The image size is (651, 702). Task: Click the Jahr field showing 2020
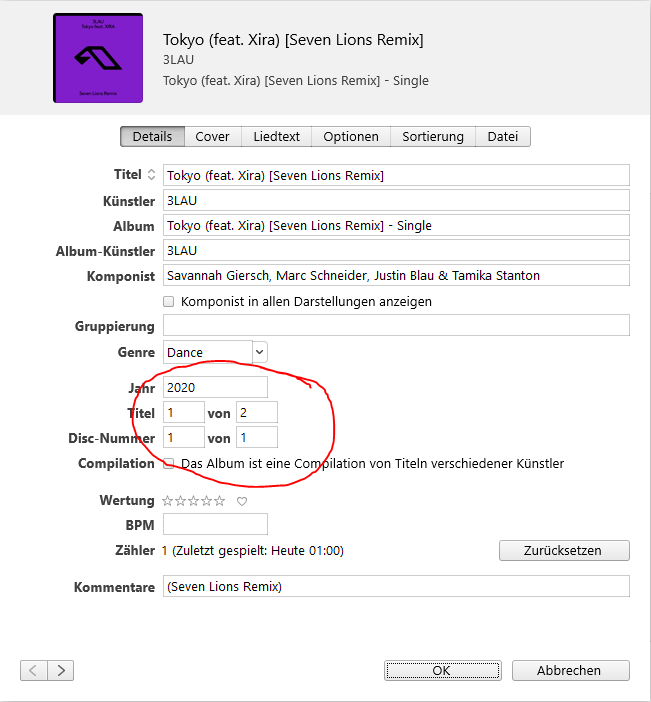click(x=215, y=388)
